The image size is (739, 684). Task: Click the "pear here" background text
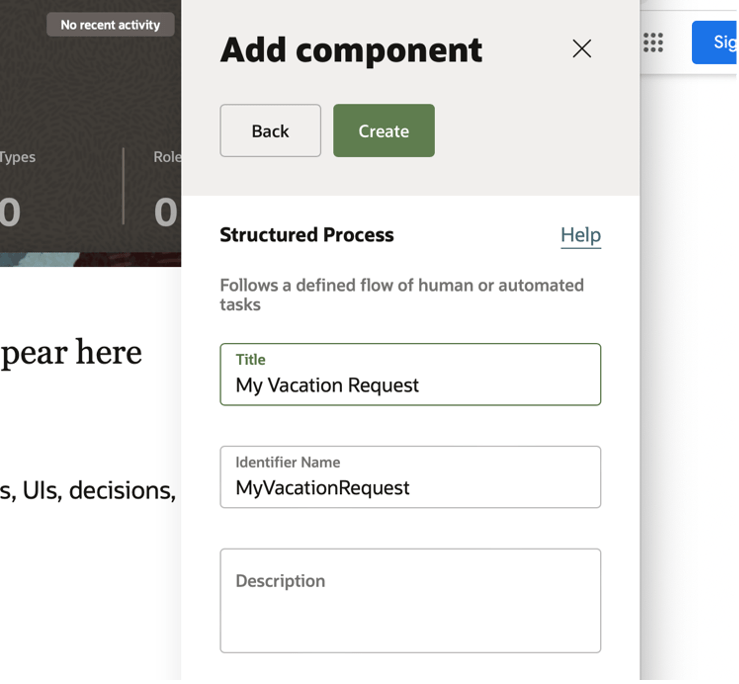71,353
